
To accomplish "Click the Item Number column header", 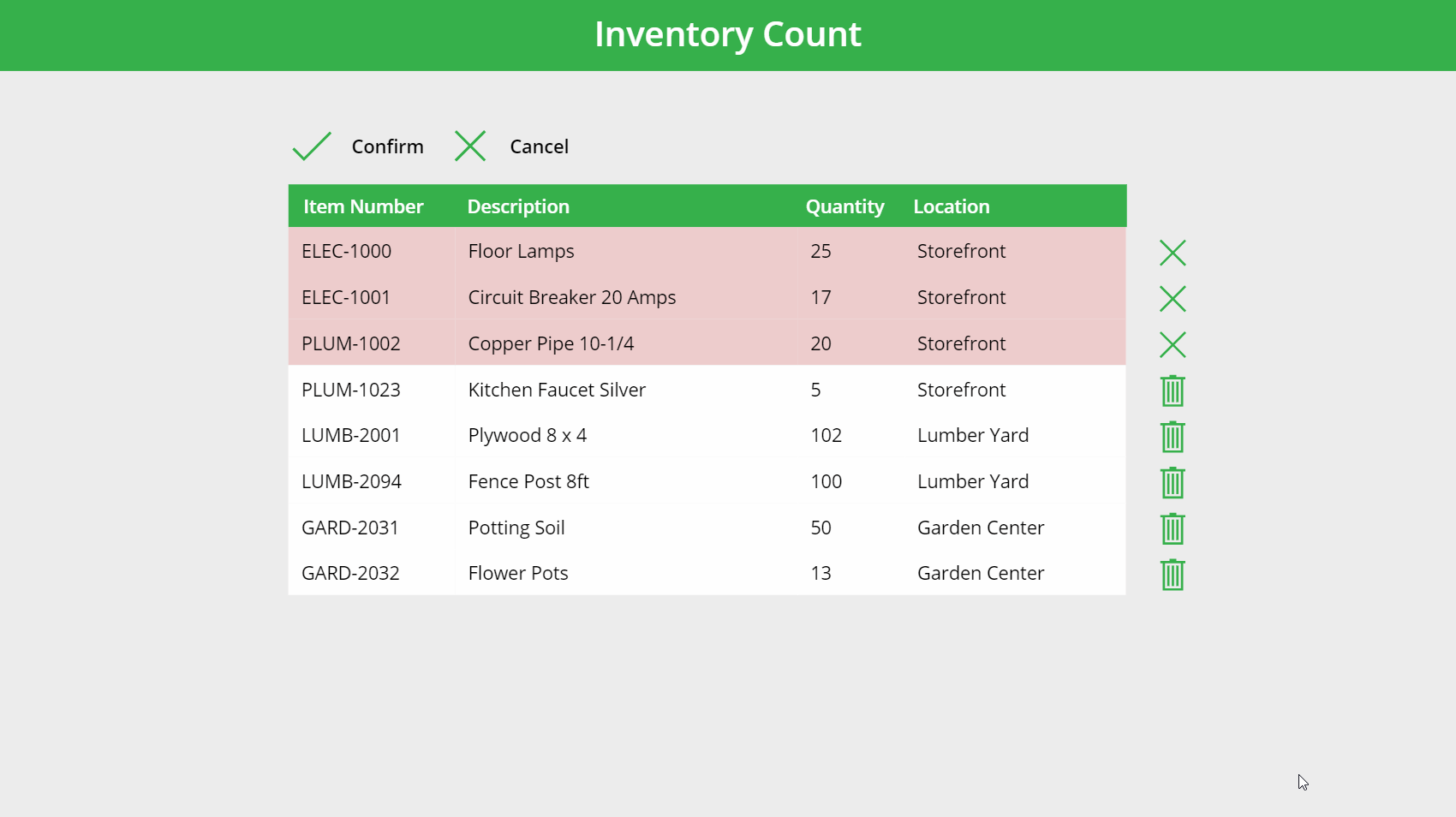I will [363, 206].
